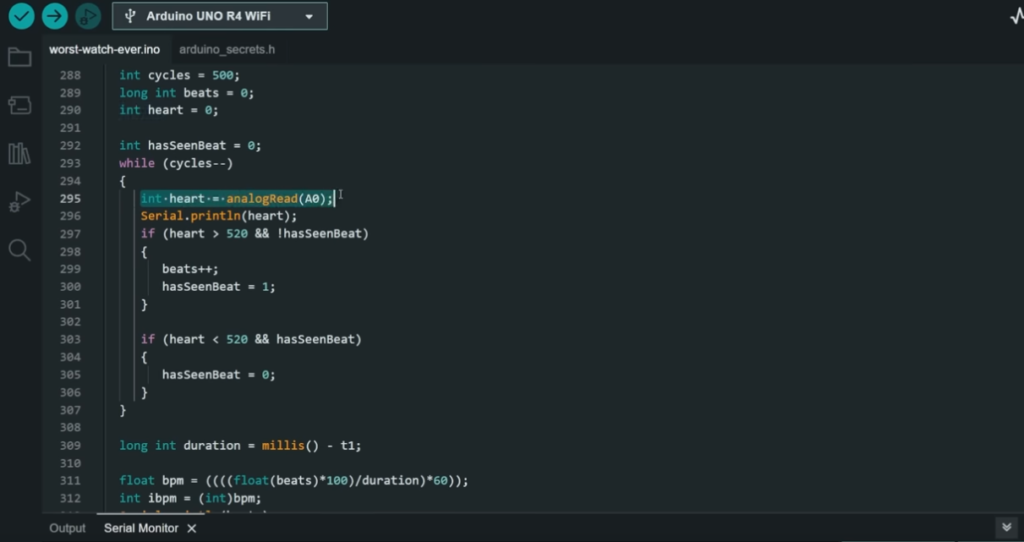1024x542 pixels.
Task: Click line number 311 in the gutter
Action: click(70, 481)
